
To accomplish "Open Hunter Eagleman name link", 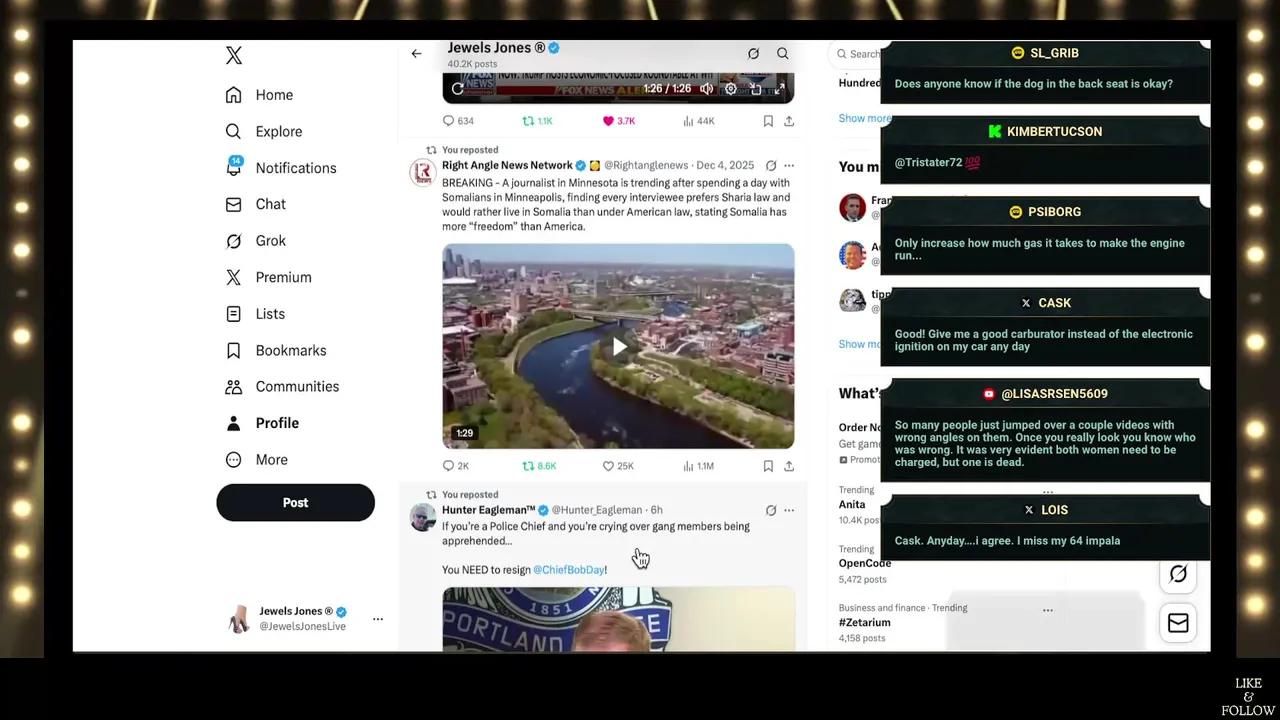I will (488, 510).
